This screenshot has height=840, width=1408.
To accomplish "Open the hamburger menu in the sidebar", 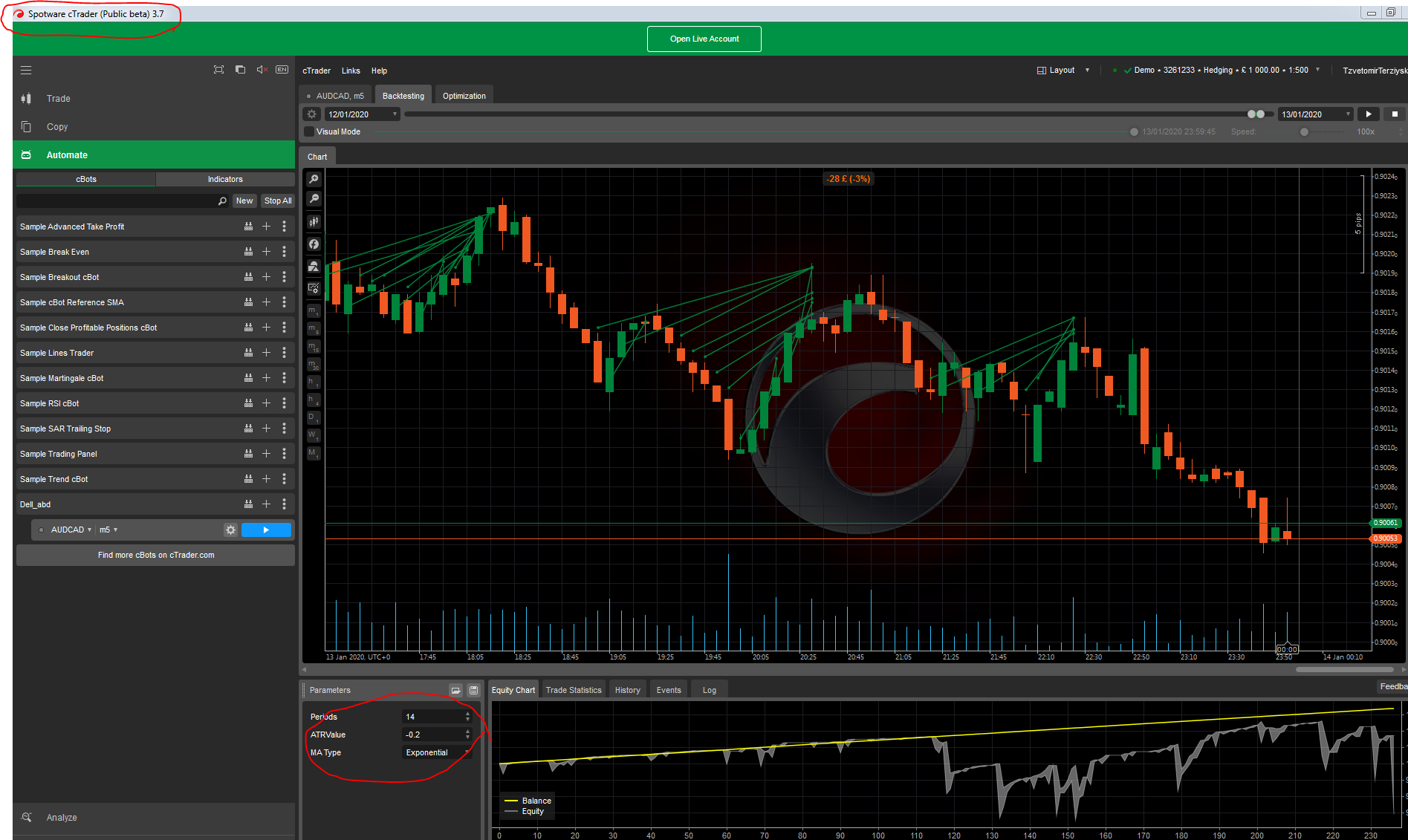I will coord(26,71).
